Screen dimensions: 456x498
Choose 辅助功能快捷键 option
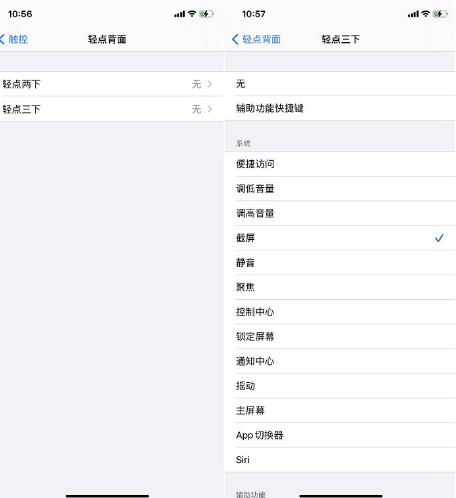(x=340, y=108)
